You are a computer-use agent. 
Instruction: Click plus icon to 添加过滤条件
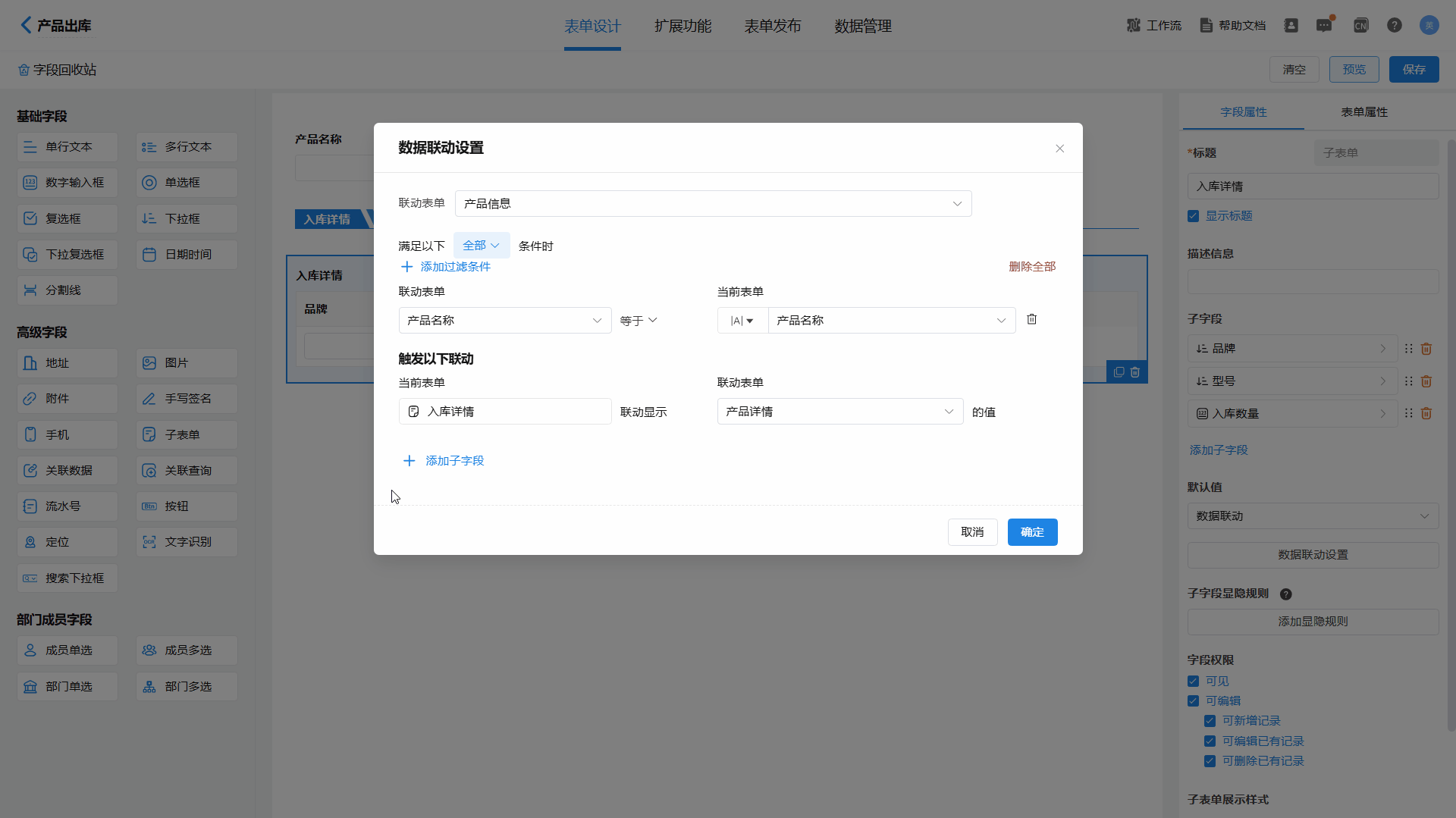[x=407, y=267]
